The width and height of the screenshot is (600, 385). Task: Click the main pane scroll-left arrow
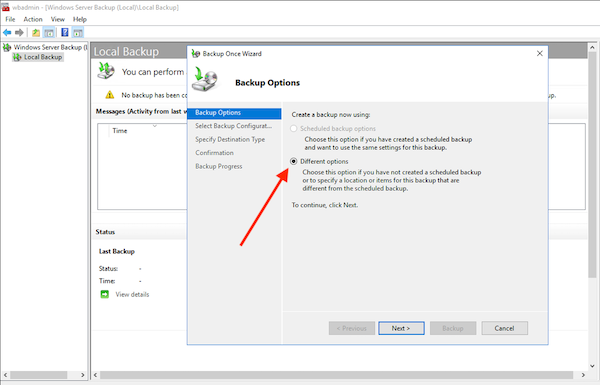point(96,375)
